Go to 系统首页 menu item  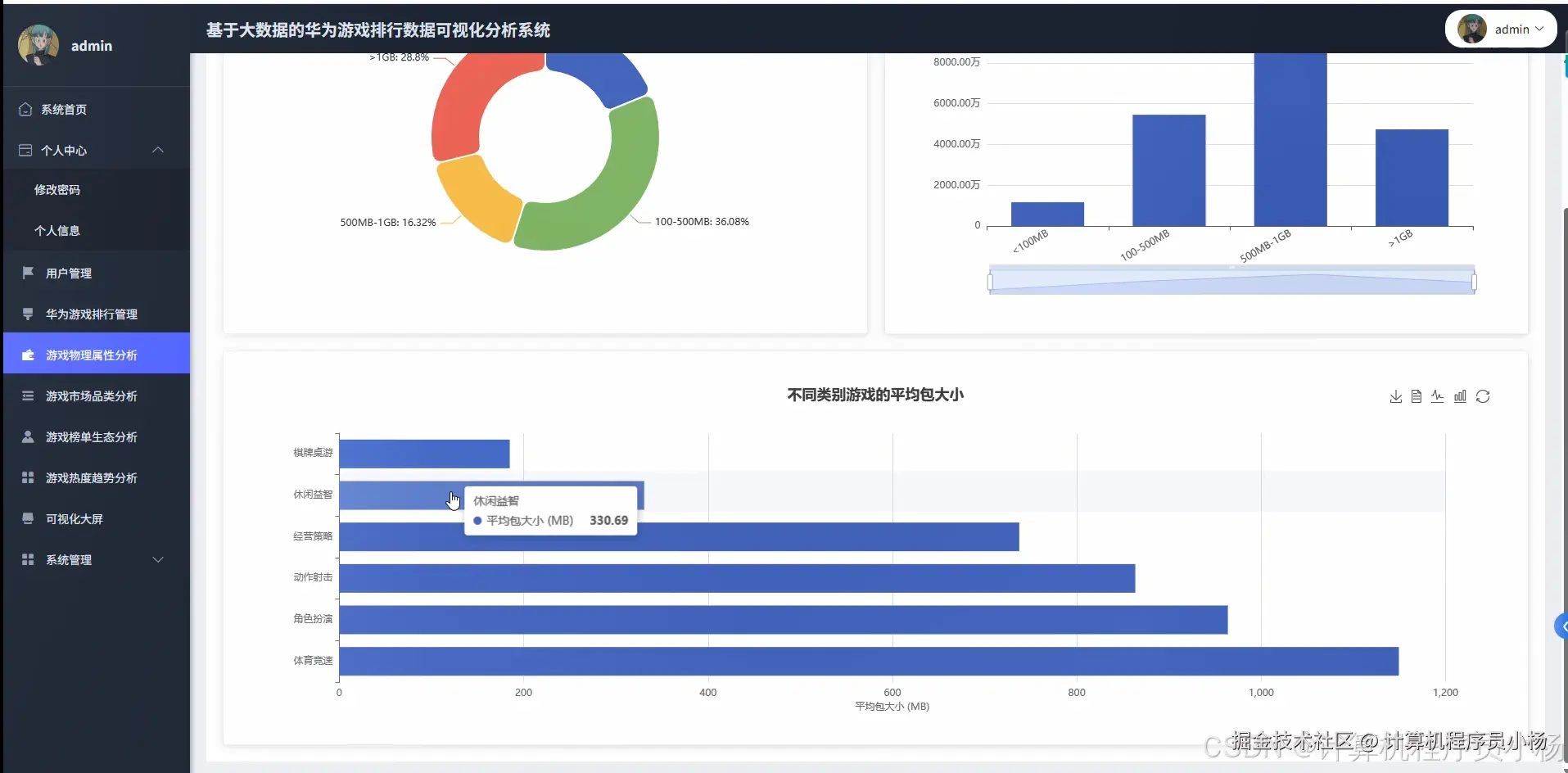pos(97,109)
